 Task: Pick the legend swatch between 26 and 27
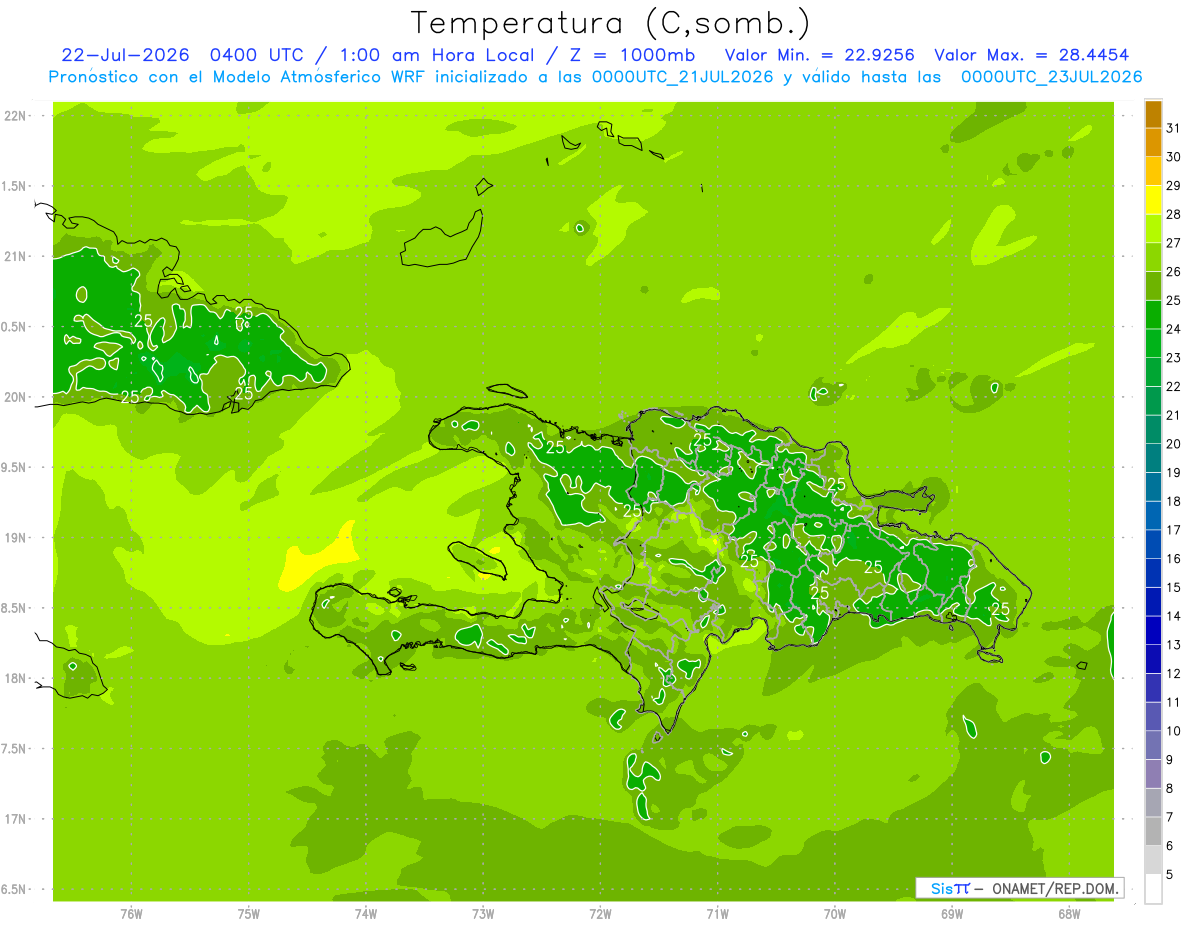(1153, 257)
